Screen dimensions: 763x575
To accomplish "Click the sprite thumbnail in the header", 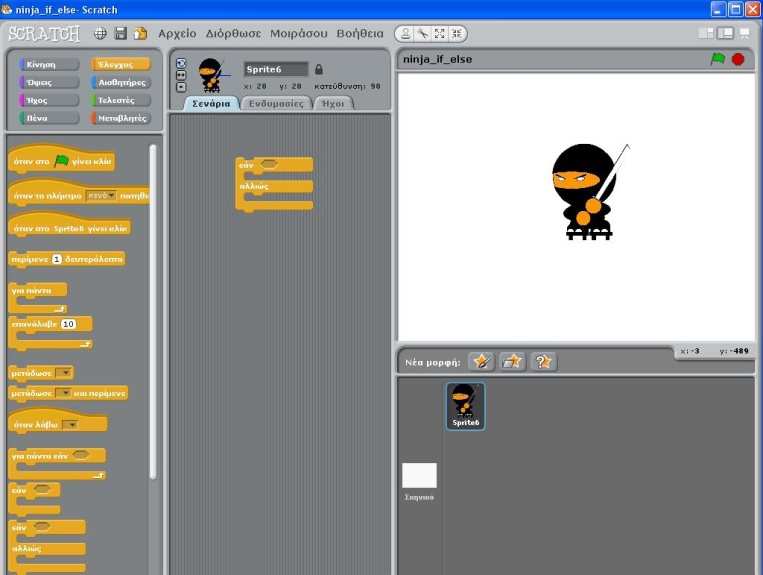I will point(213,75).
